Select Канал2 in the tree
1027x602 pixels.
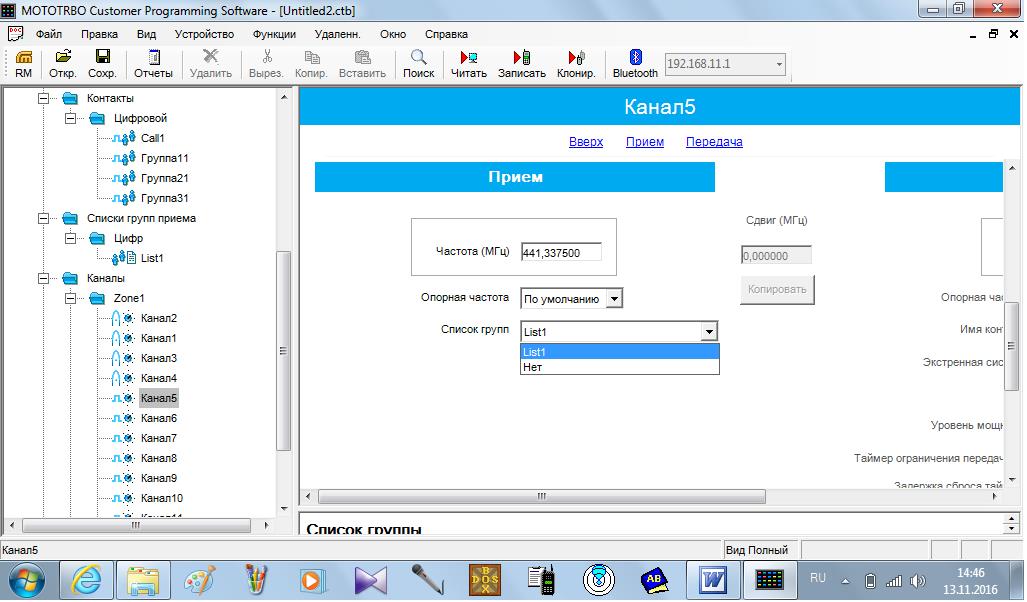[159, 318]
